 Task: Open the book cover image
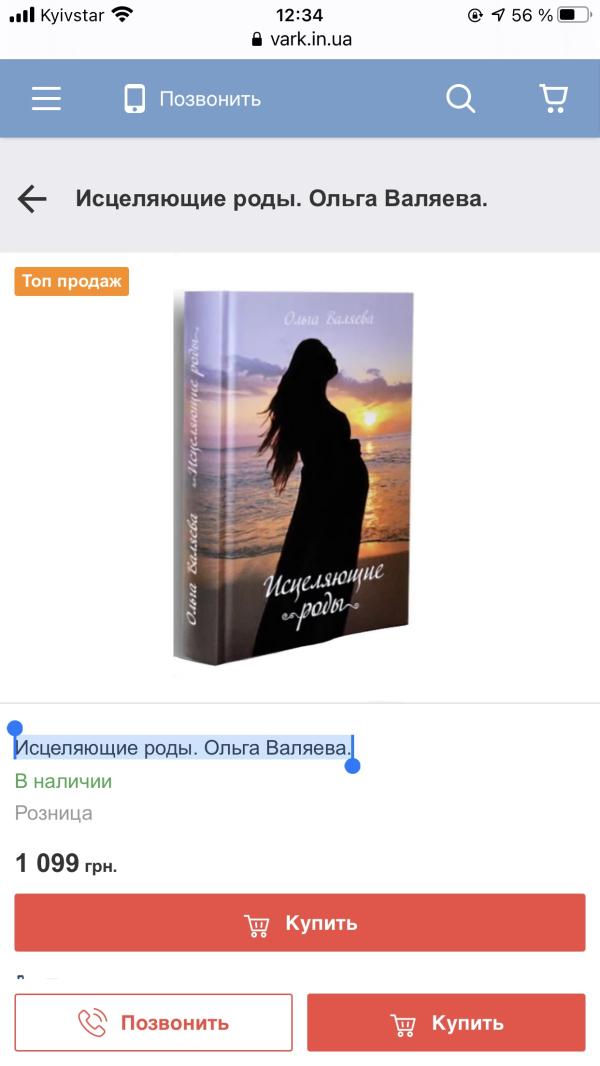(x=294, y=477)
